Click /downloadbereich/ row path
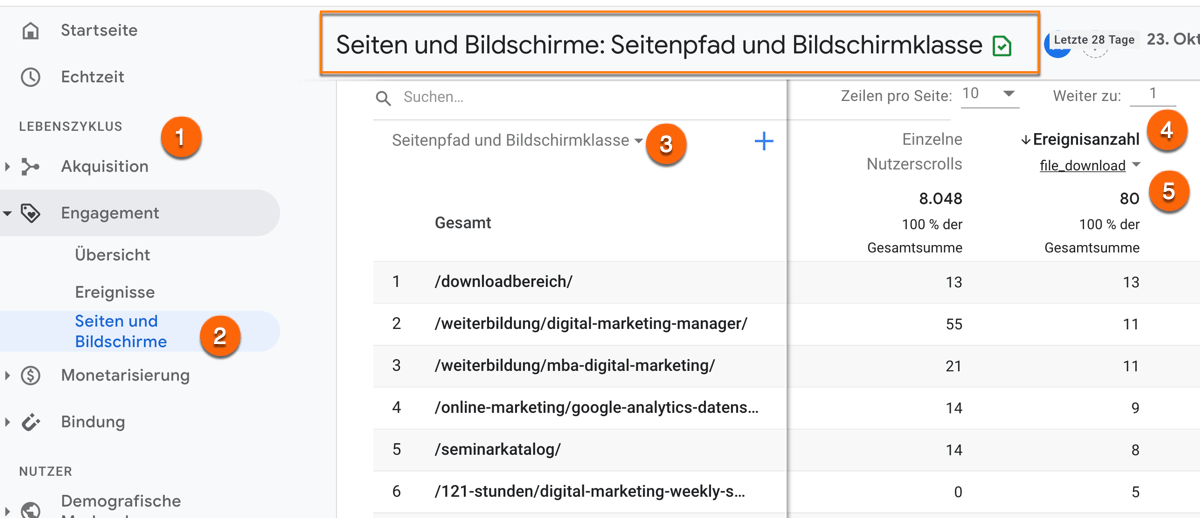 pyautogui.click(x=504, y=282)
